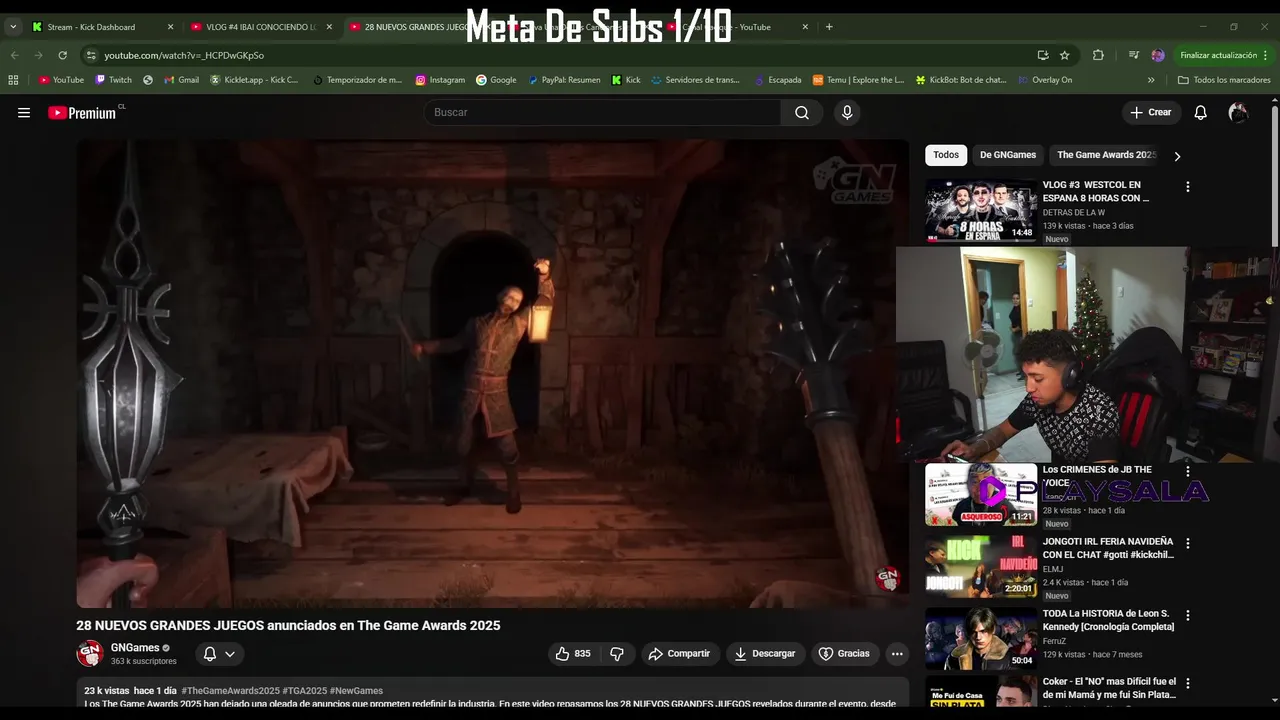
Task: Show next filter chips arrow
Action: 1177,156
